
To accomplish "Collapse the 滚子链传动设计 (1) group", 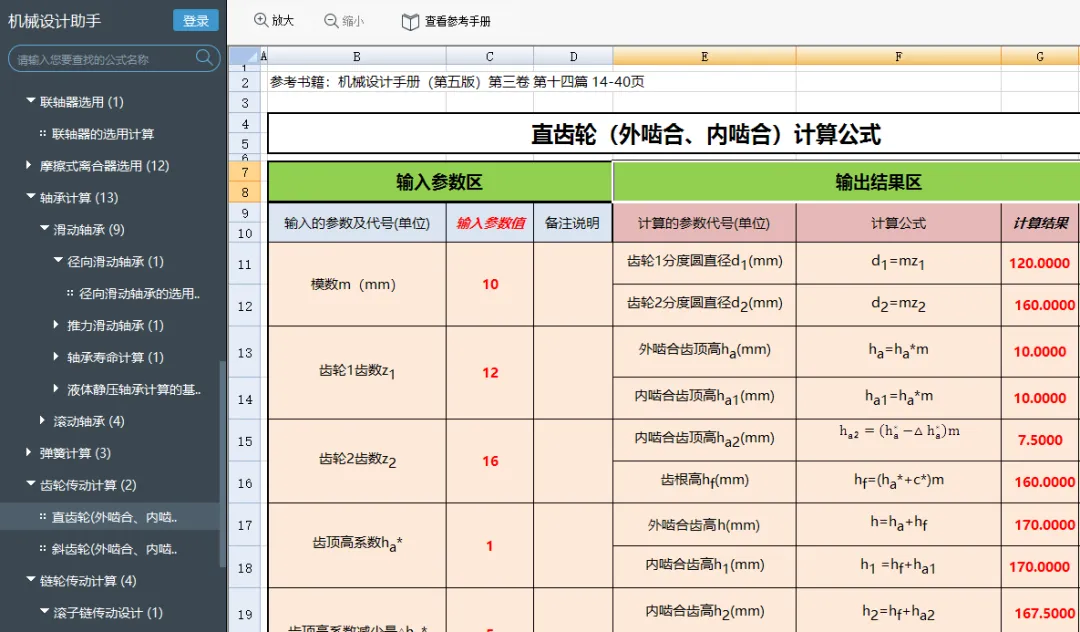I will pos(44,612).
